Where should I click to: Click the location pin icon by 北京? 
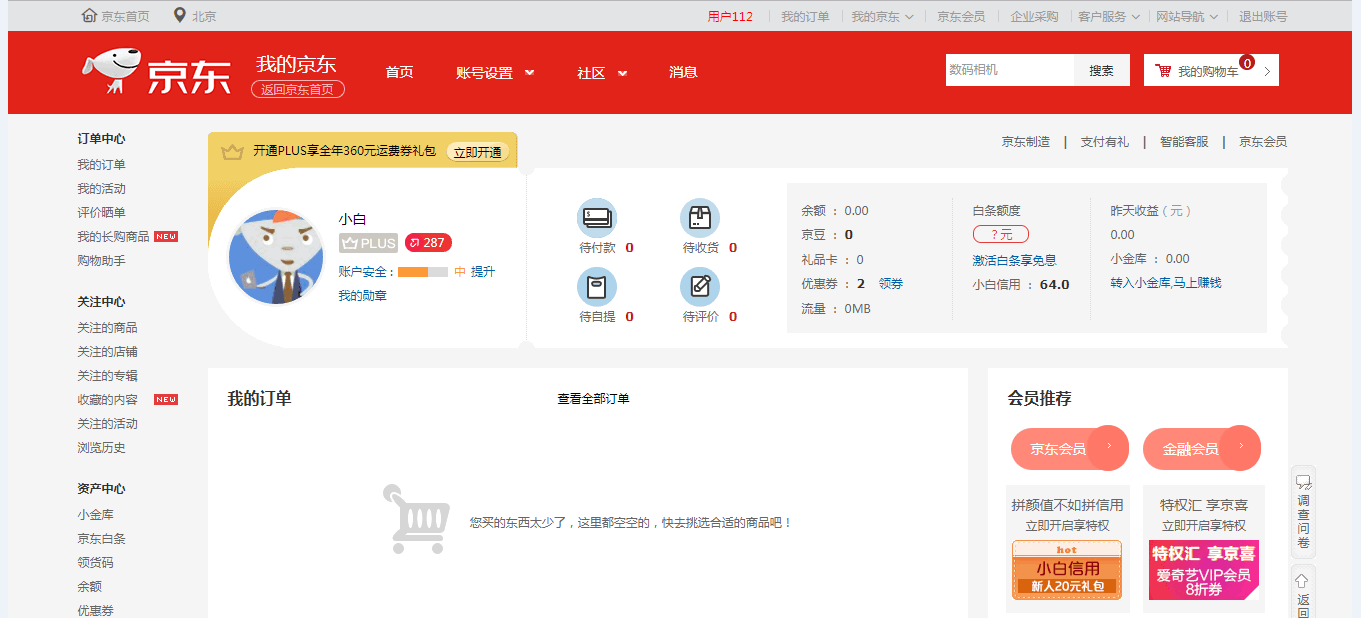pos(180,15)
